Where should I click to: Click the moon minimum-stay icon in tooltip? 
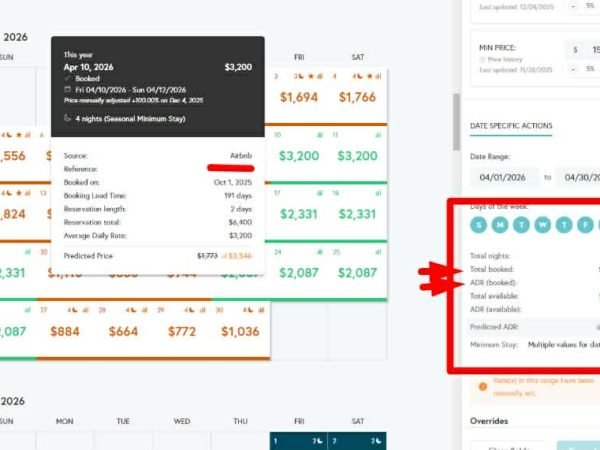coord(66,117)
